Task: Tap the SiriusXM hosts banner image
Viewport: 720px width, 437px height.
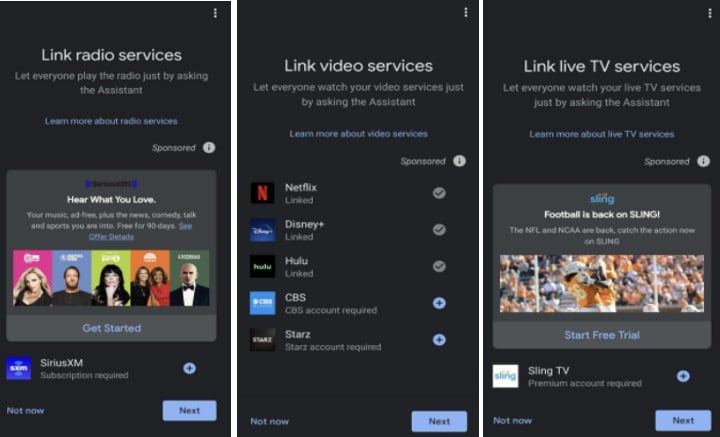Action: click(x=111, y=278)
